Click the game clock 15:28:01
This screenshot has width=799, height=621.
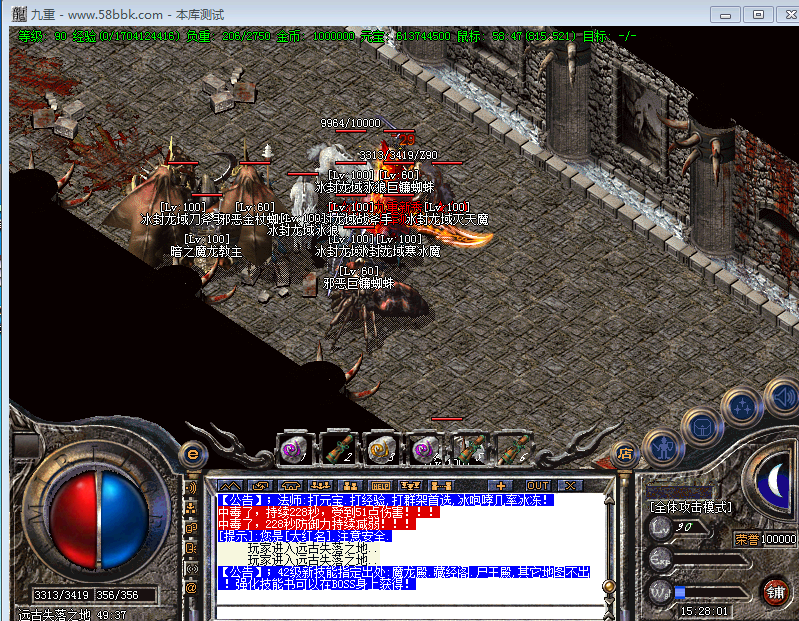click(704, 611)
